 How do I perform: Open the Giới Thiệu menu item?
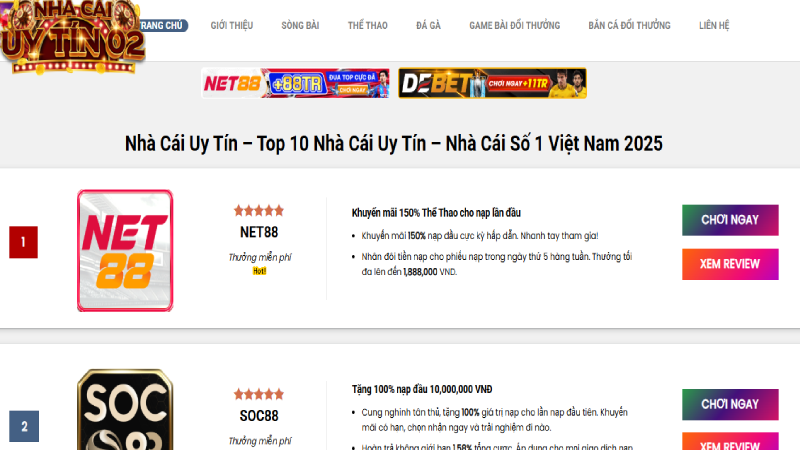[x=232, y=26]
